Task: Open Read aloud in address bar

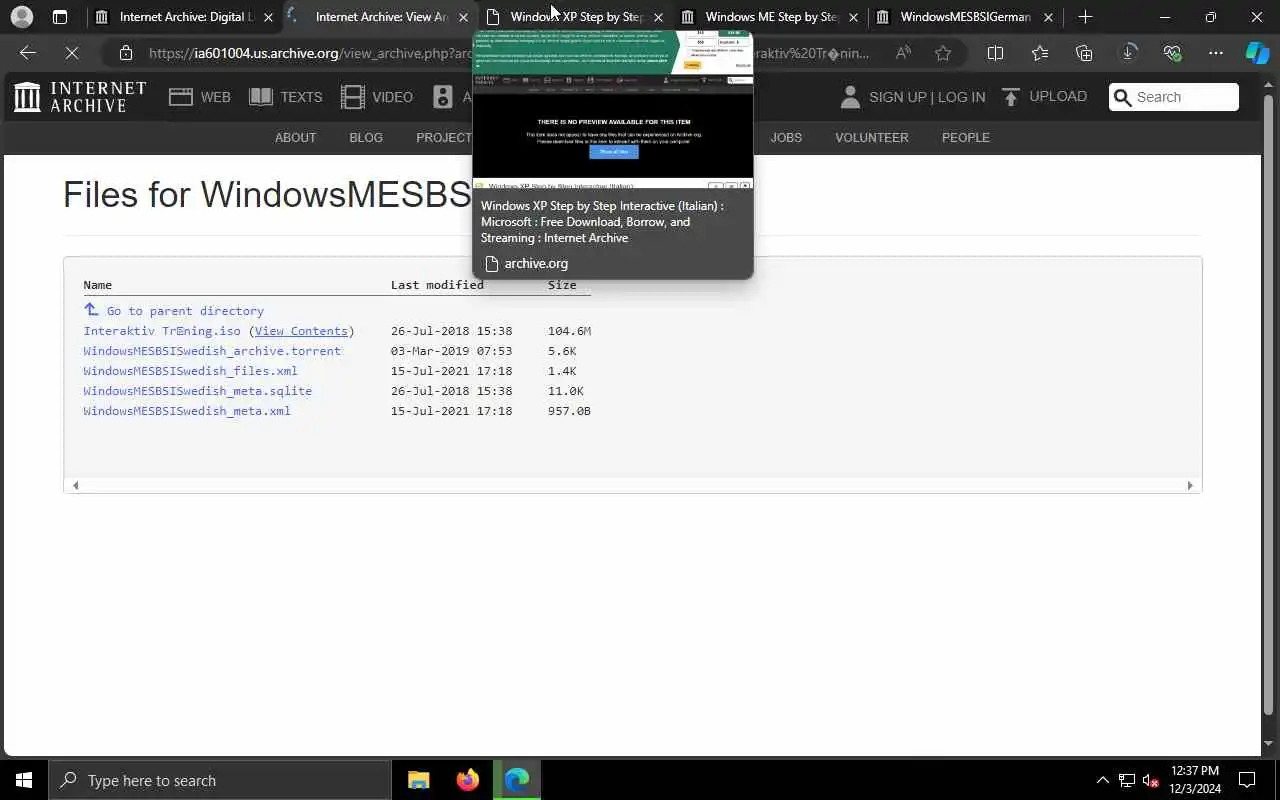Action: [x=903, y=53]
